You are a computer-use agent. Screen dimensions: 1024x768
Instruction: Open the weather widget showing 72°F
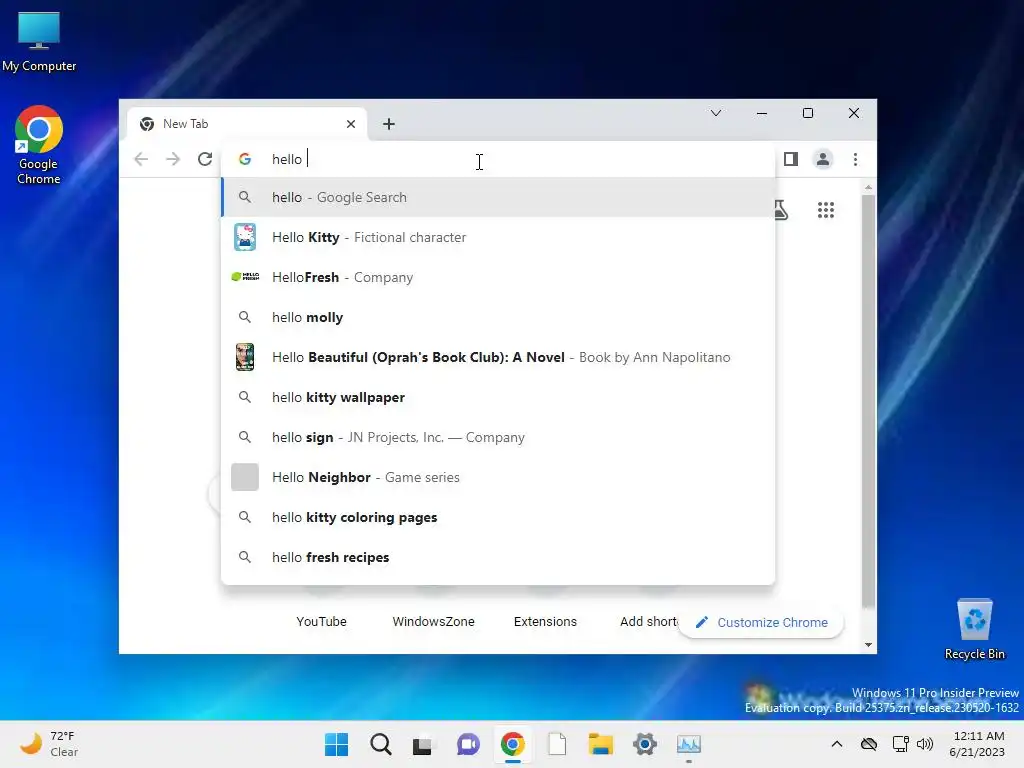(49, 744)
